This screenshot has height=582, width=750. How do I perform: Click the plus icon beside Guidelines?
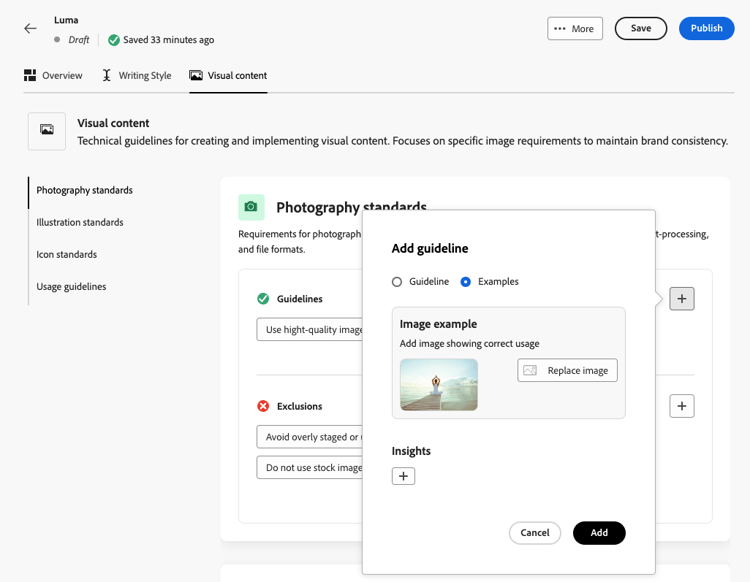click(682, 298)
